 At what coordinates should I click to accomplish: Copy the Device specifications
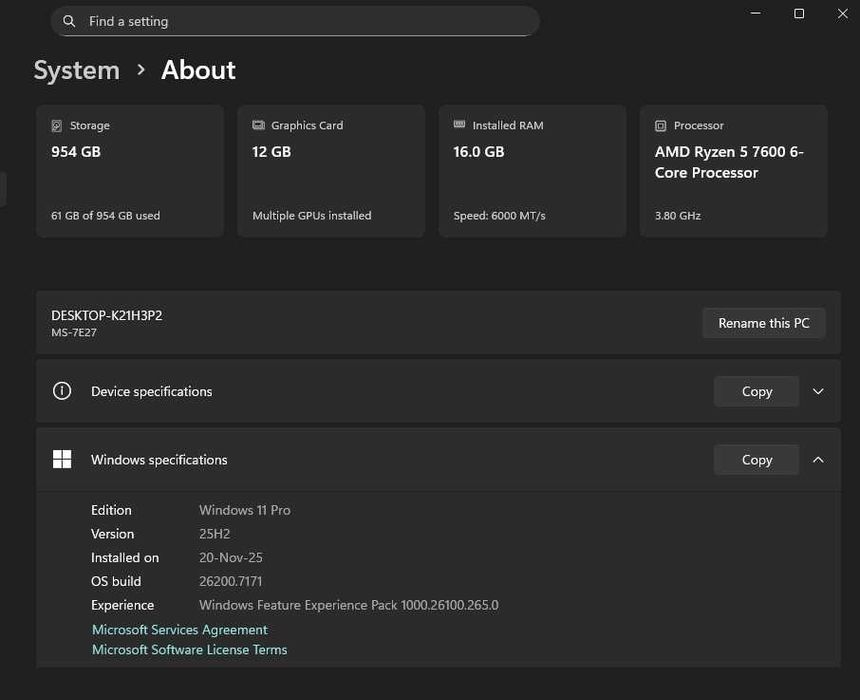(x=756, y=391)
